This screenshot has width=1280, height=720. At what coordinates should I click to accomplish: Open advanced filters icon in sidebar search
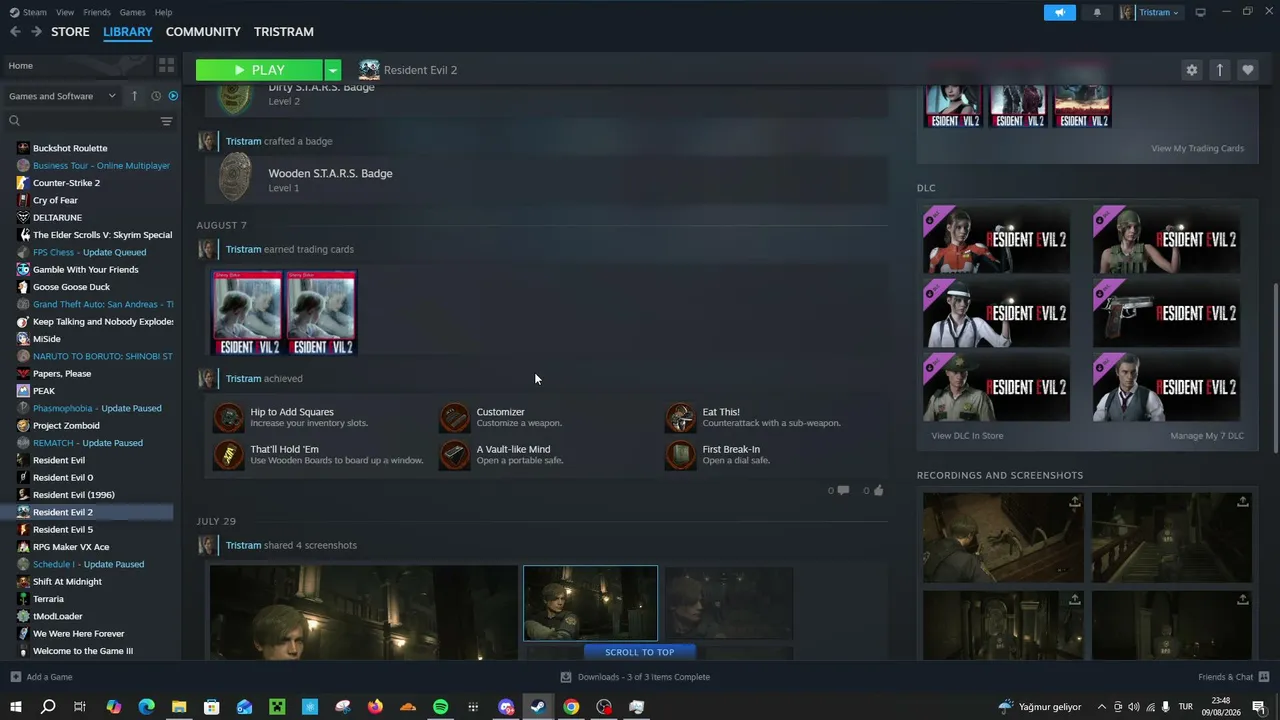[x=166, y=121]
